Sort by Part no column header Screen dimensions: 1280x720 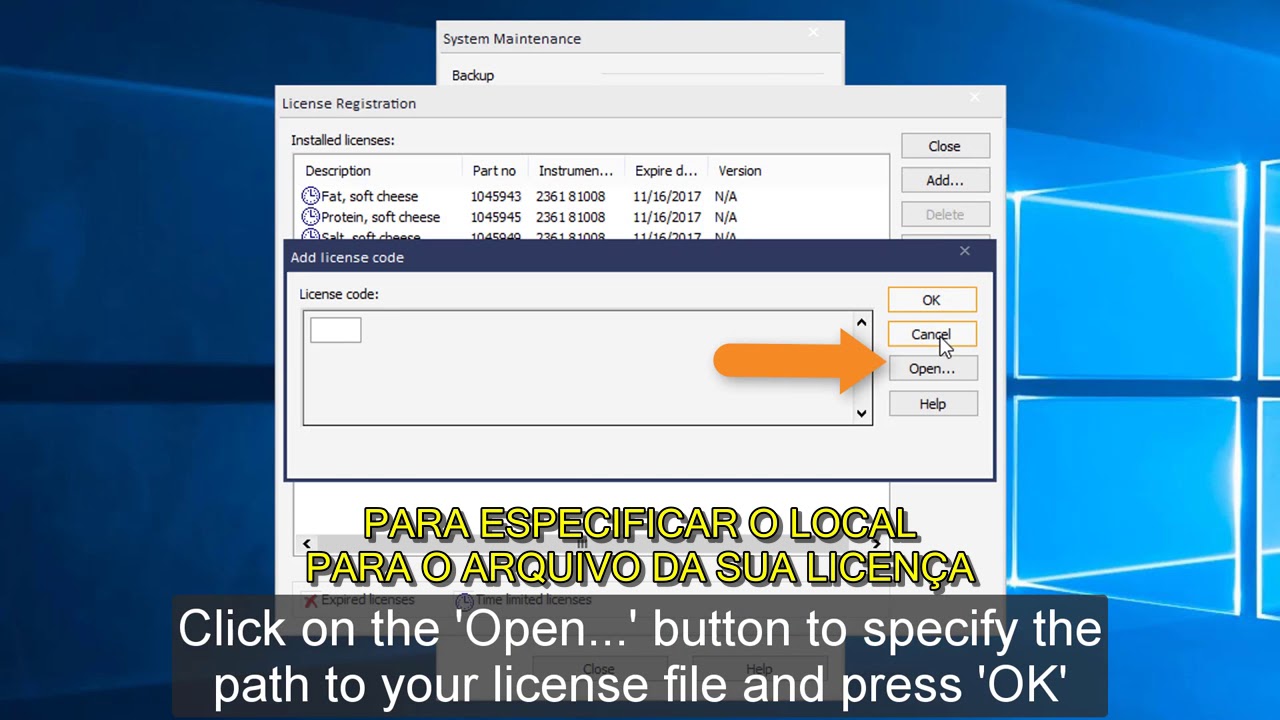tap(495, 171)
